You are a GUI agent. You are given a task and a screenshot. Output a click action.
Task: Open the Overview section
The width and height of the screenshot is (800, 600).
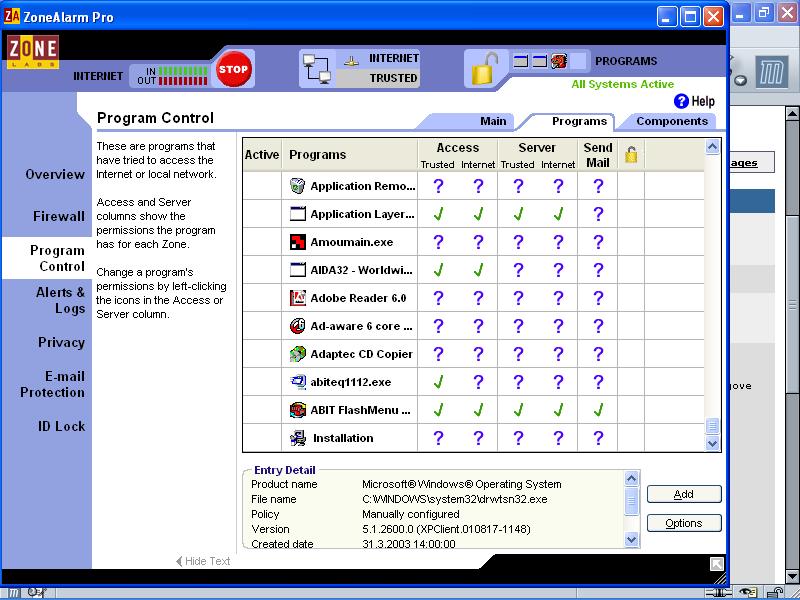point(55,174)
